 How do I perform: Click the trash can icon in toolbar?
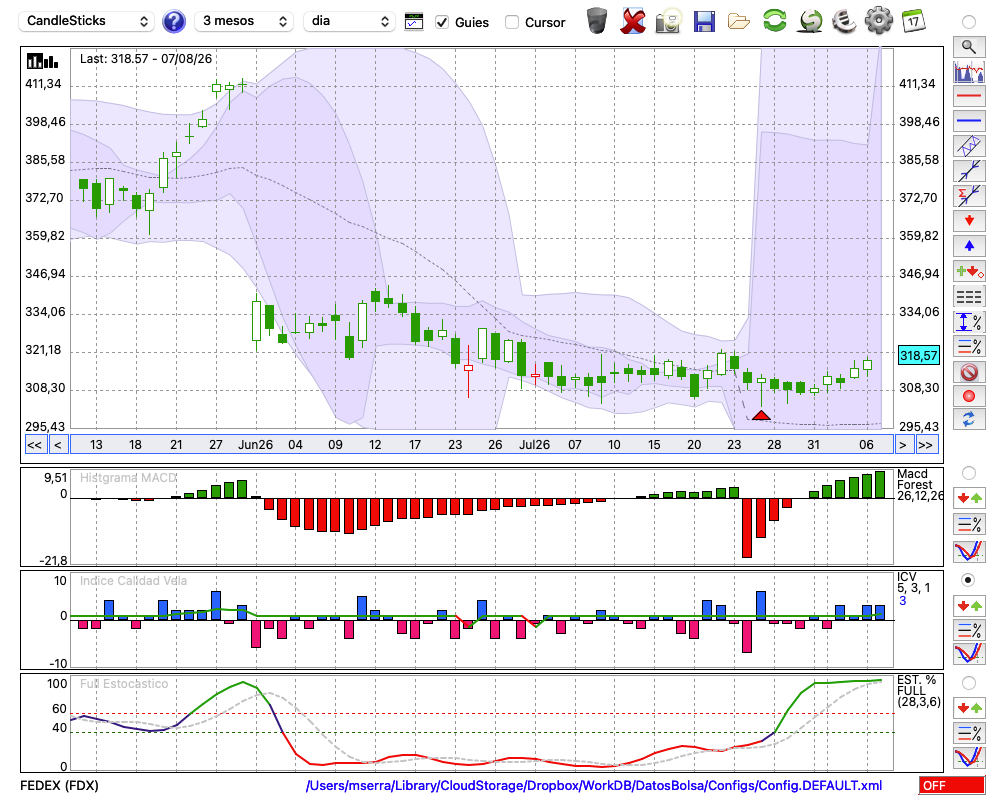tap(597, 21)
